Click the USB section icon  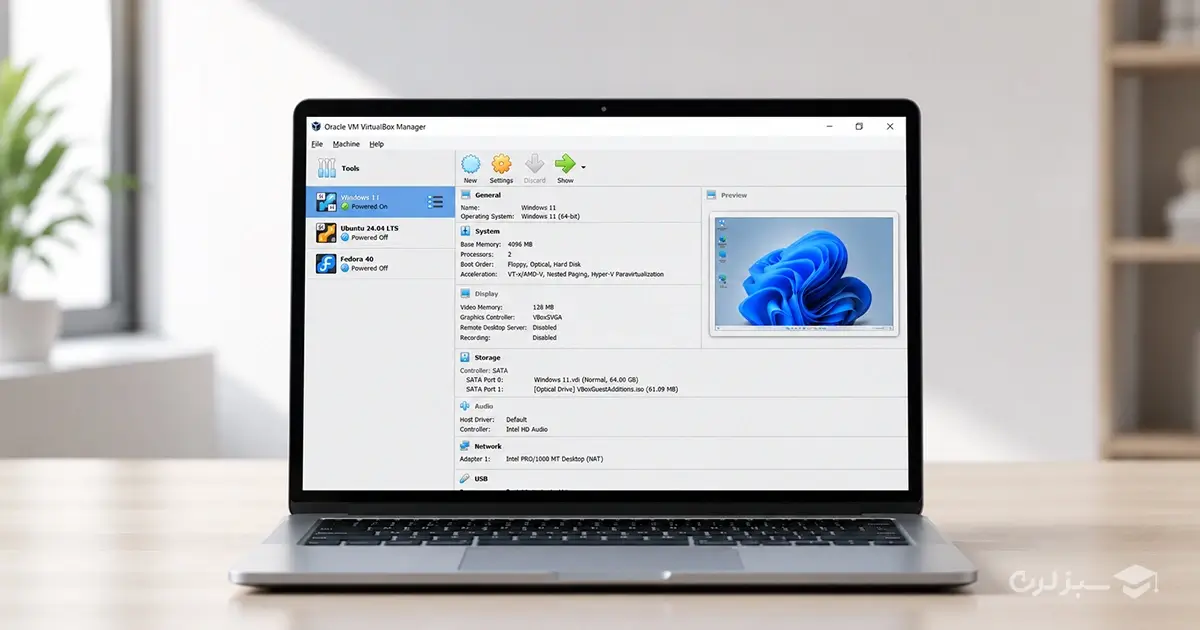(465, 479)
